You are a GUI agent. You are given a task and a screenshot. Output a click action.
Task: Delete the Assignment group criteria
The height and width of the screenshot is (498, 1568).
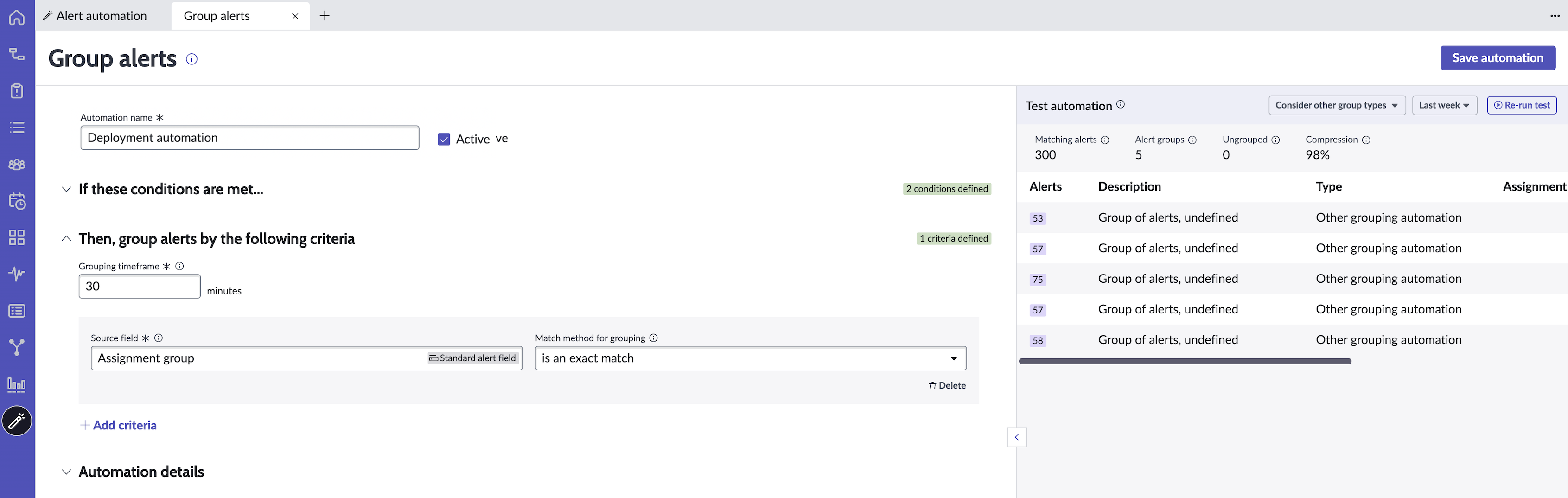pyautogui.click(x=947, y=385)
